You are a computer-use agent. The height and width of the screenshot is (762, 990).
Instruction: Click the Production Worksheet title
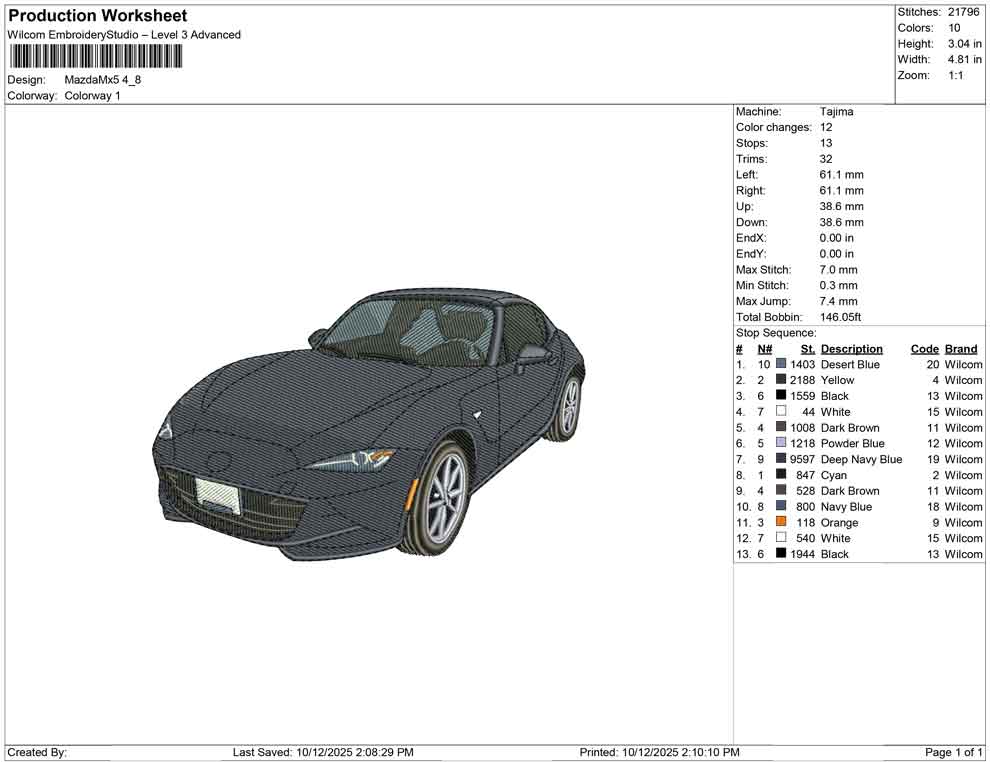[x=98, y=16]
